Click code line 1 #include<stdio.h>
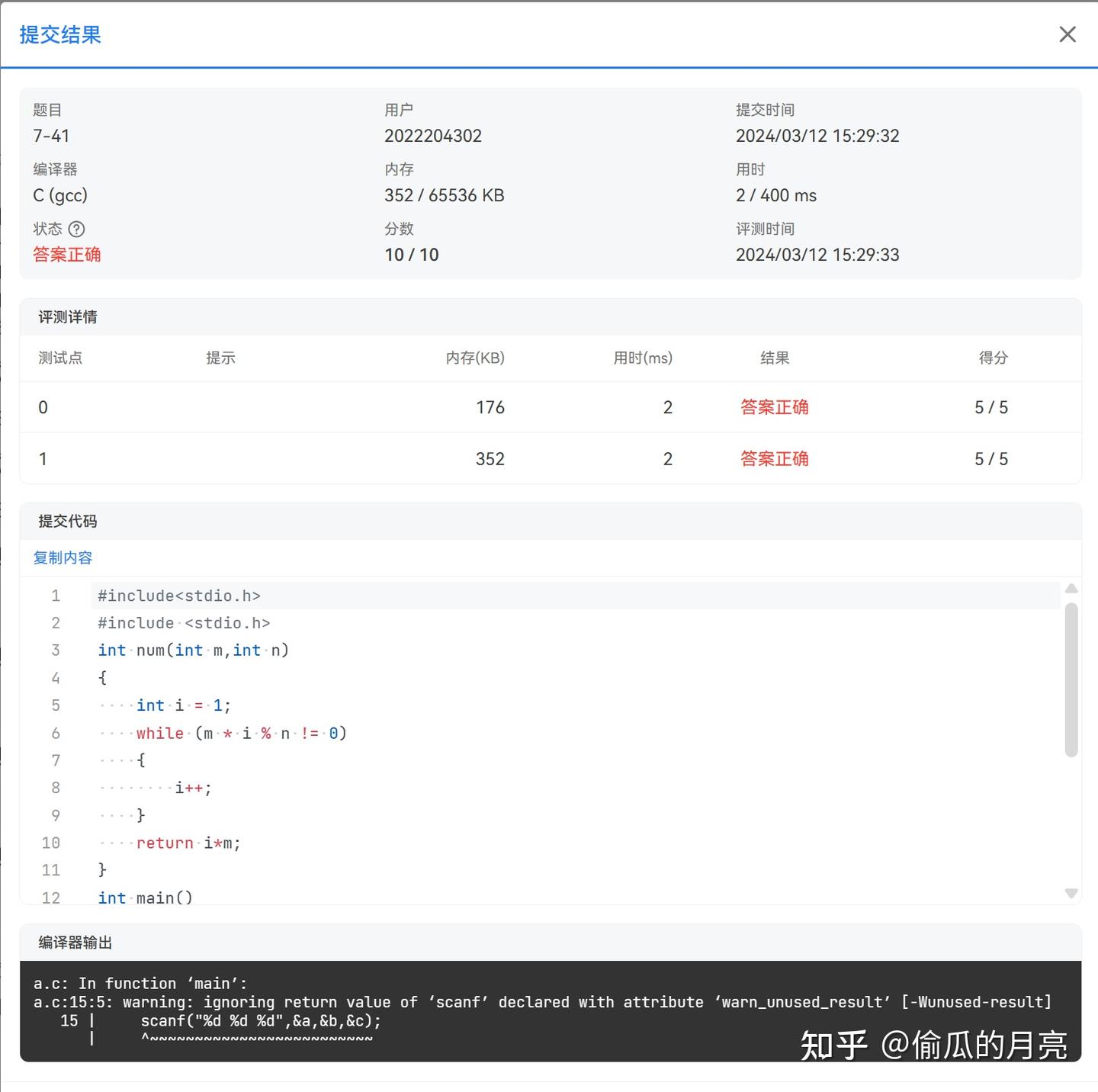Screen dimensions: 1098x1092 tap(179, 596)
